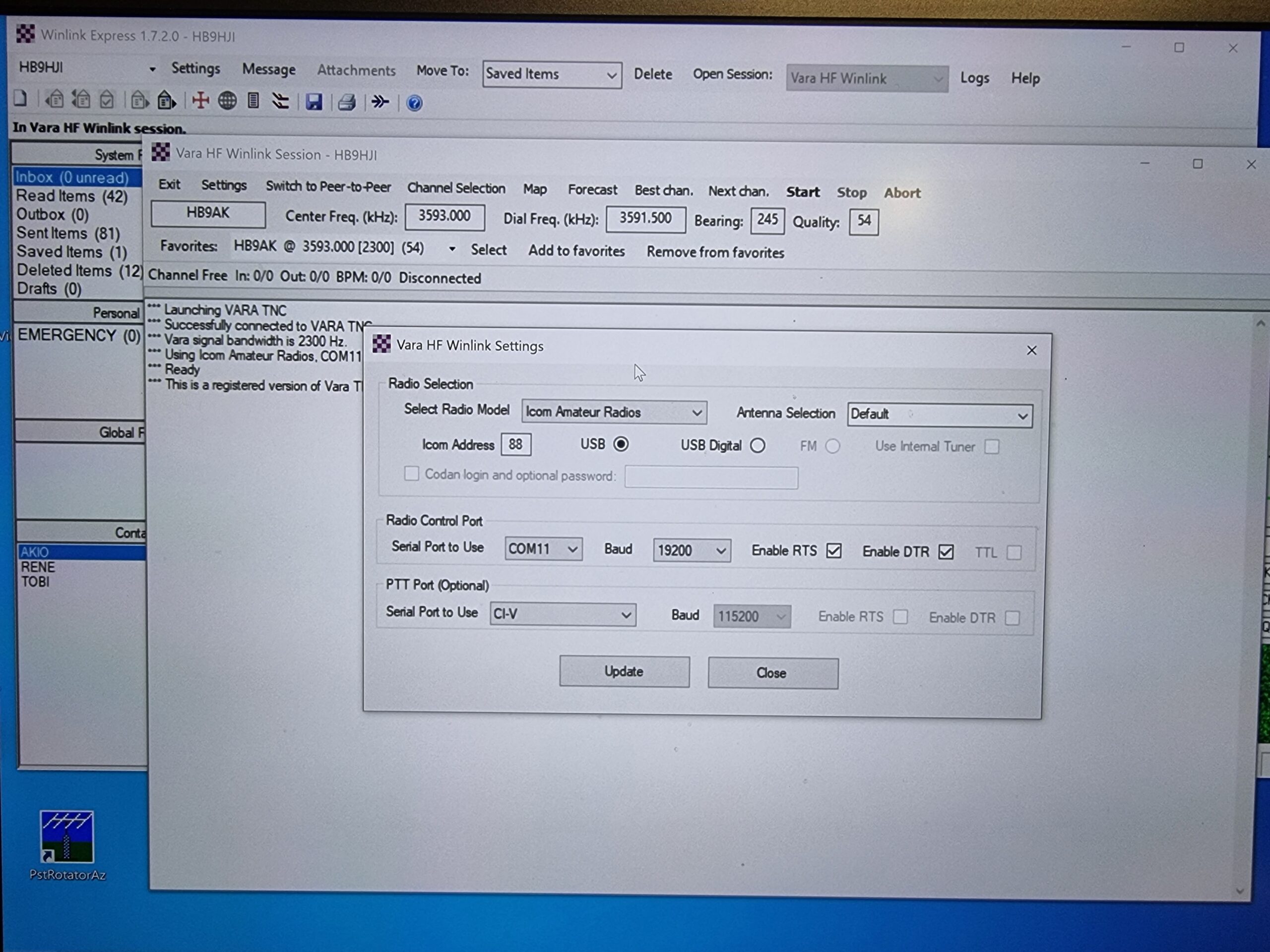Viewport: 1270px width, 952px height.
Task: Click the reply-all envelope icon
Action: 81,100
